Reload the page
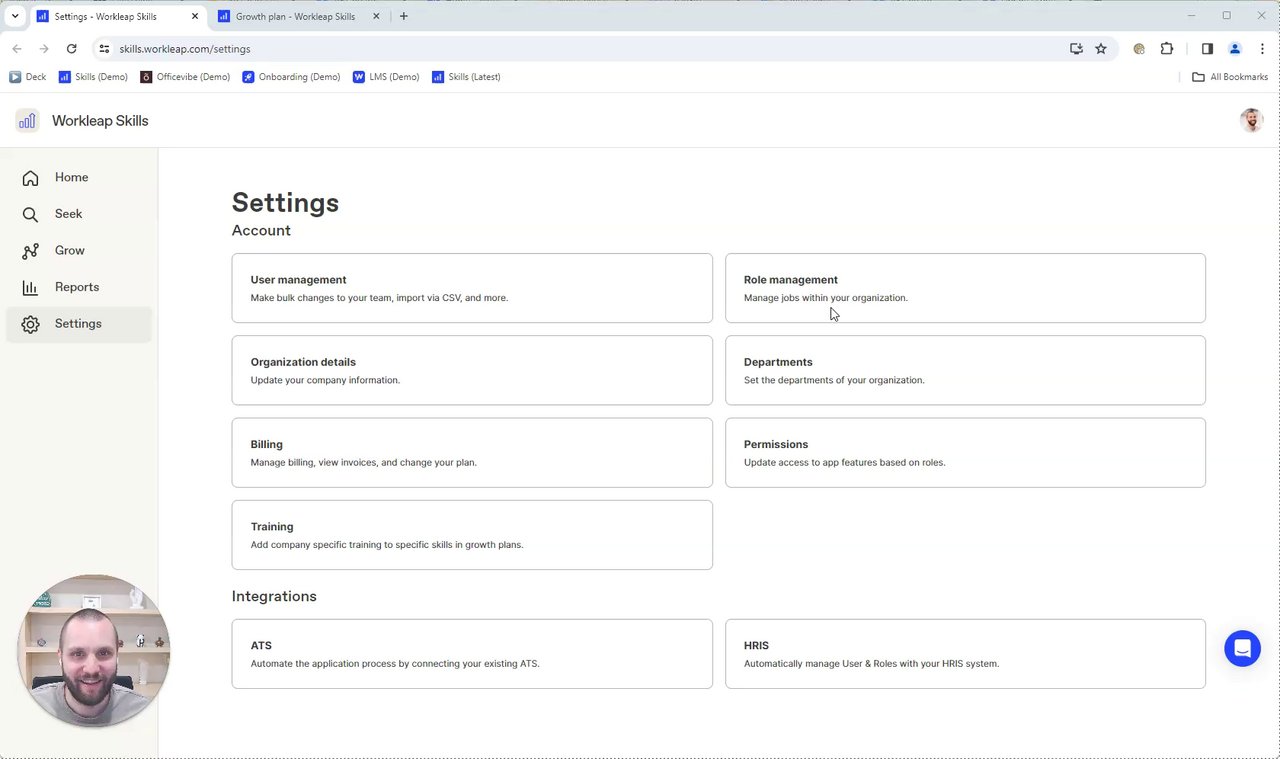 tap(71, 49)
